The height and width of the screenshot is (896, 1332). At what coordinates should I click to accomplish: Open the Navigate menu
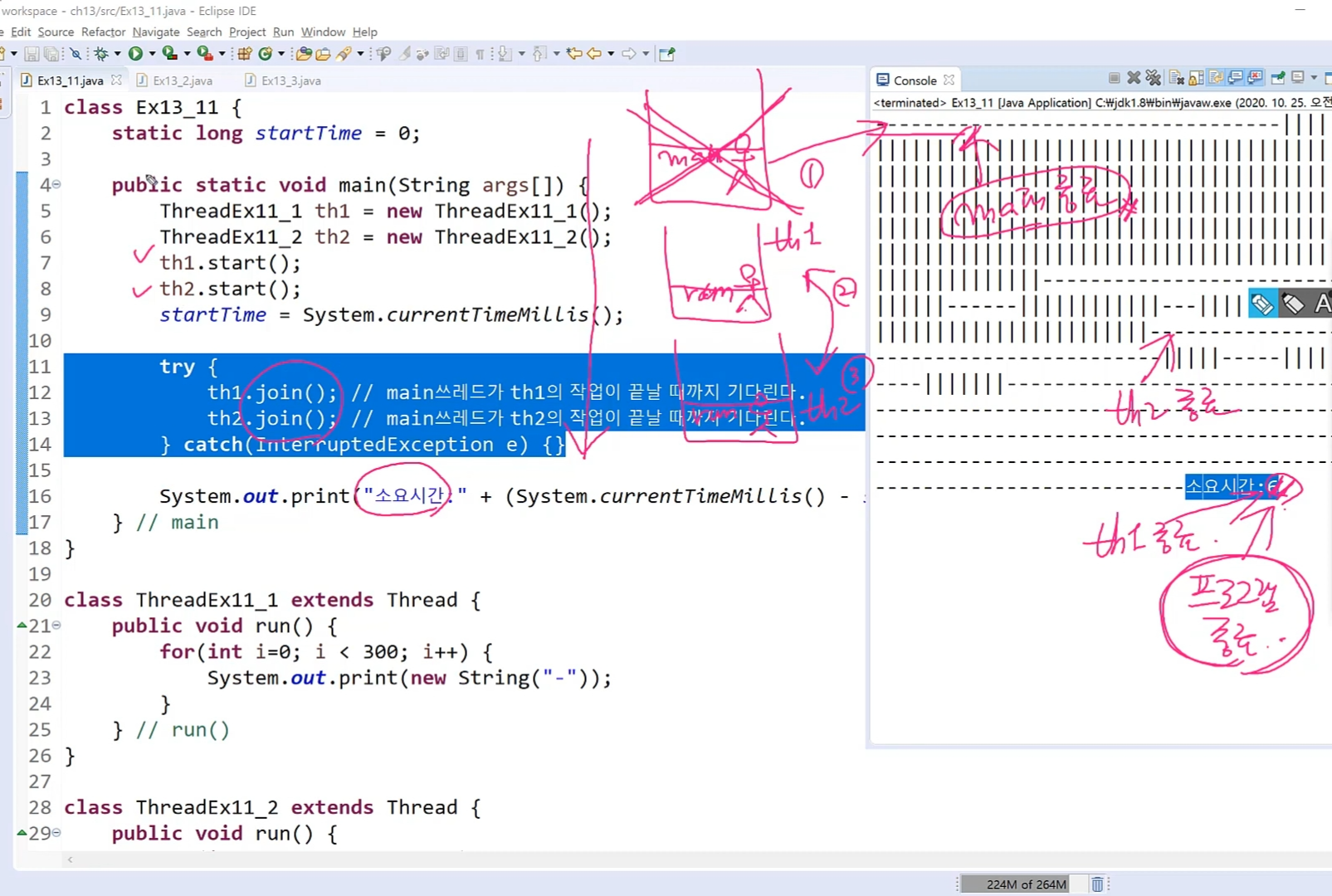tap(156, 32)
